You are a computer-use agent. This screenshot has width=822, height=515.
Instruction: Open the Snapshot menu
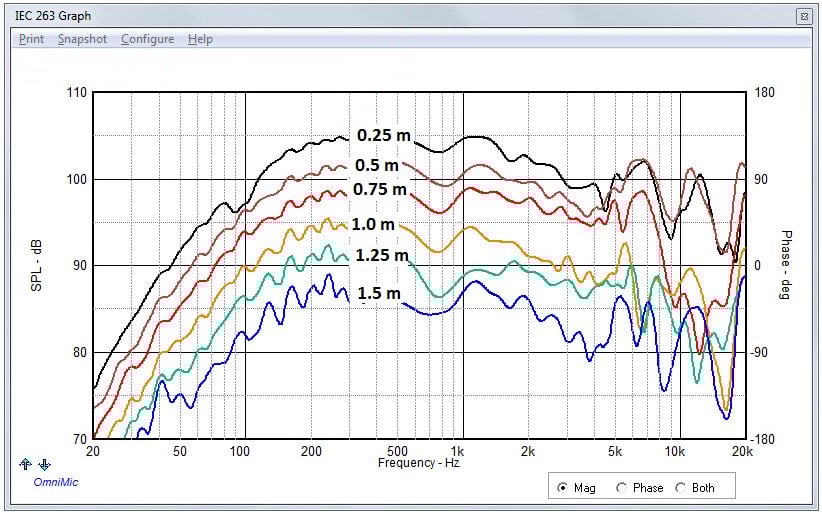pyautogui.click(x=82, y=39)
